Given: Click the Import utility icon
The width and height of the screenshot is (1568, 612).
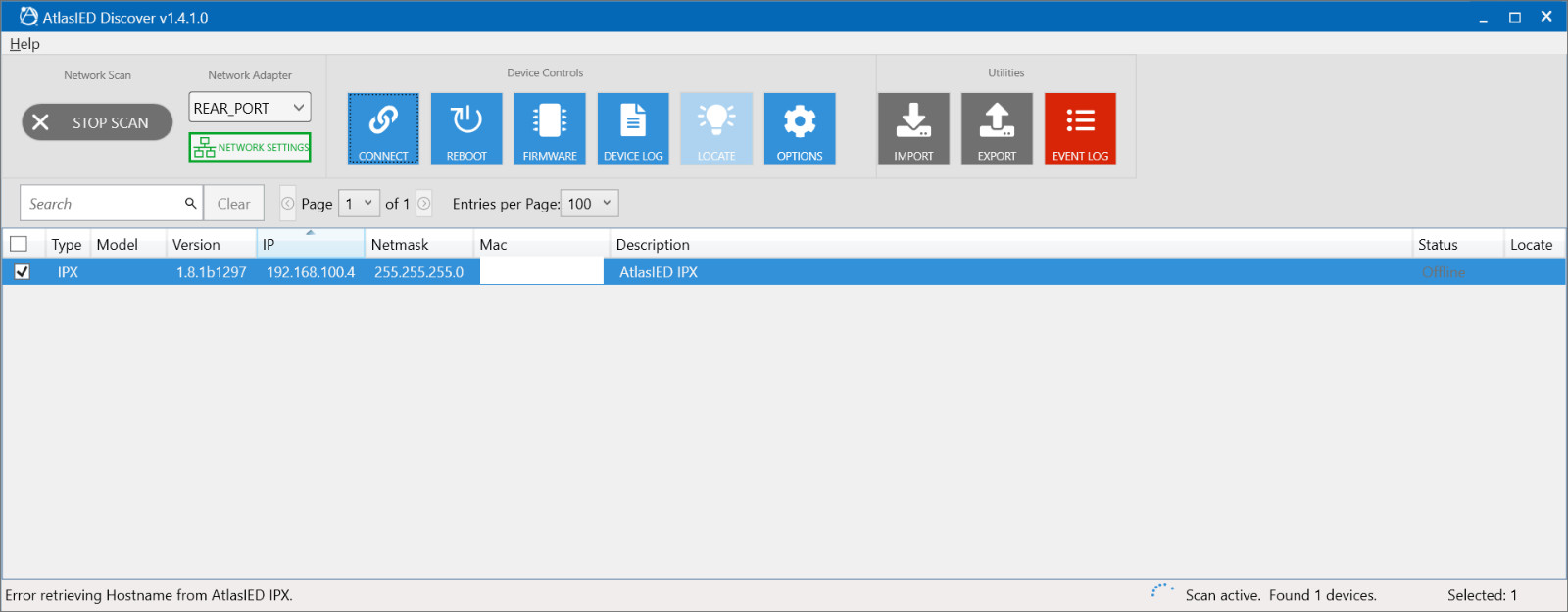Looking at the screenshot, I should pyautogui.click(x=913, y=128).
